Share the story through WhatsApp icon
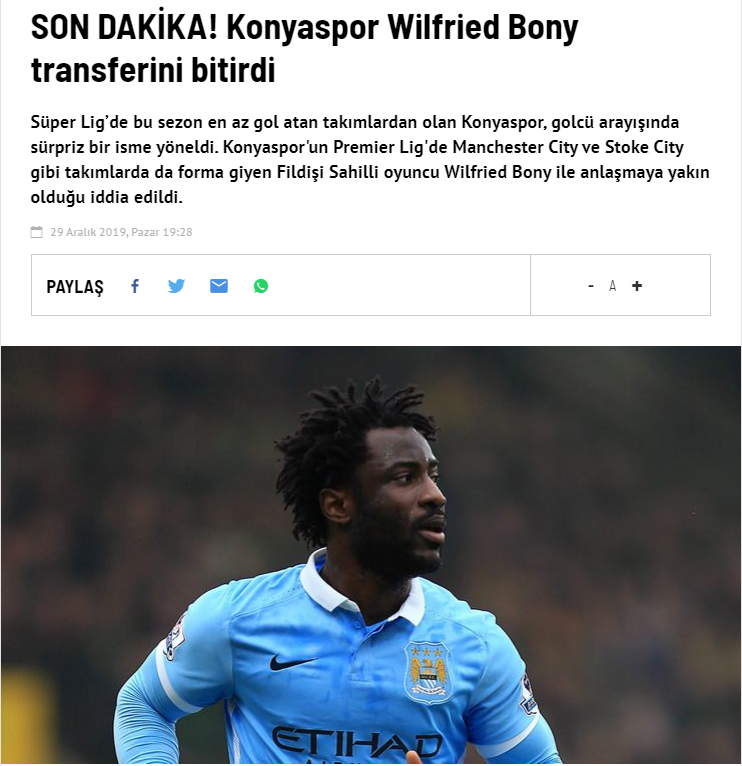The height and width of the screenshot is (766, 742). pos(261,286)
